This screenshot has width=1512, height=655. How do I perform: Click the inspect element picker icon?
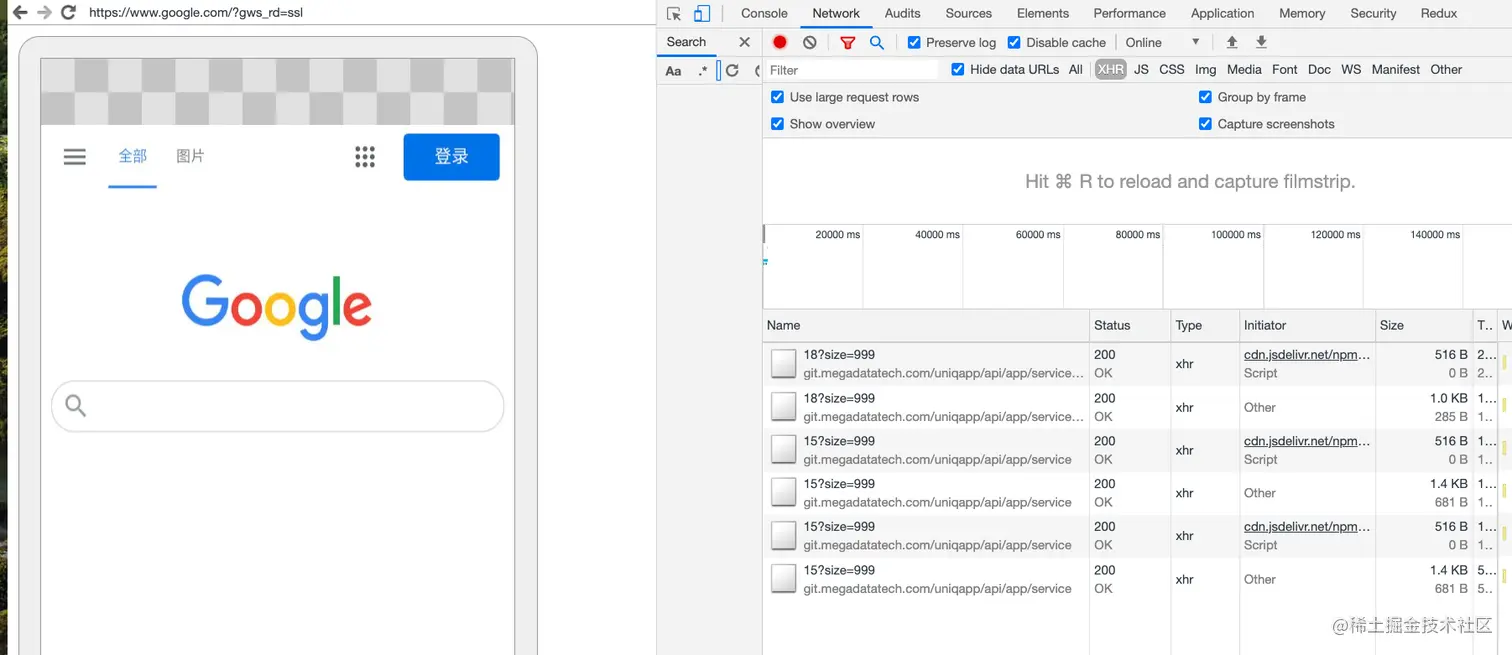674,14
